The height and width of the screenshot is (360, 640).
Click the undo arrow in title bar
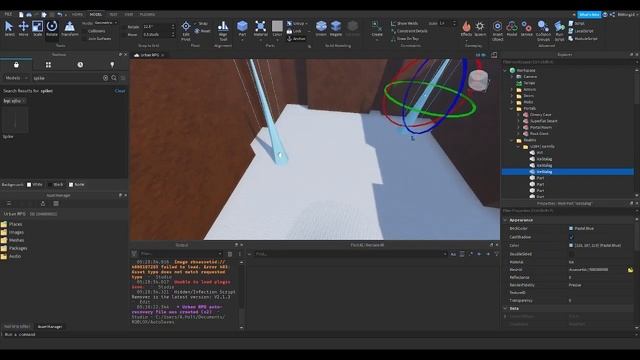(60, 14)
